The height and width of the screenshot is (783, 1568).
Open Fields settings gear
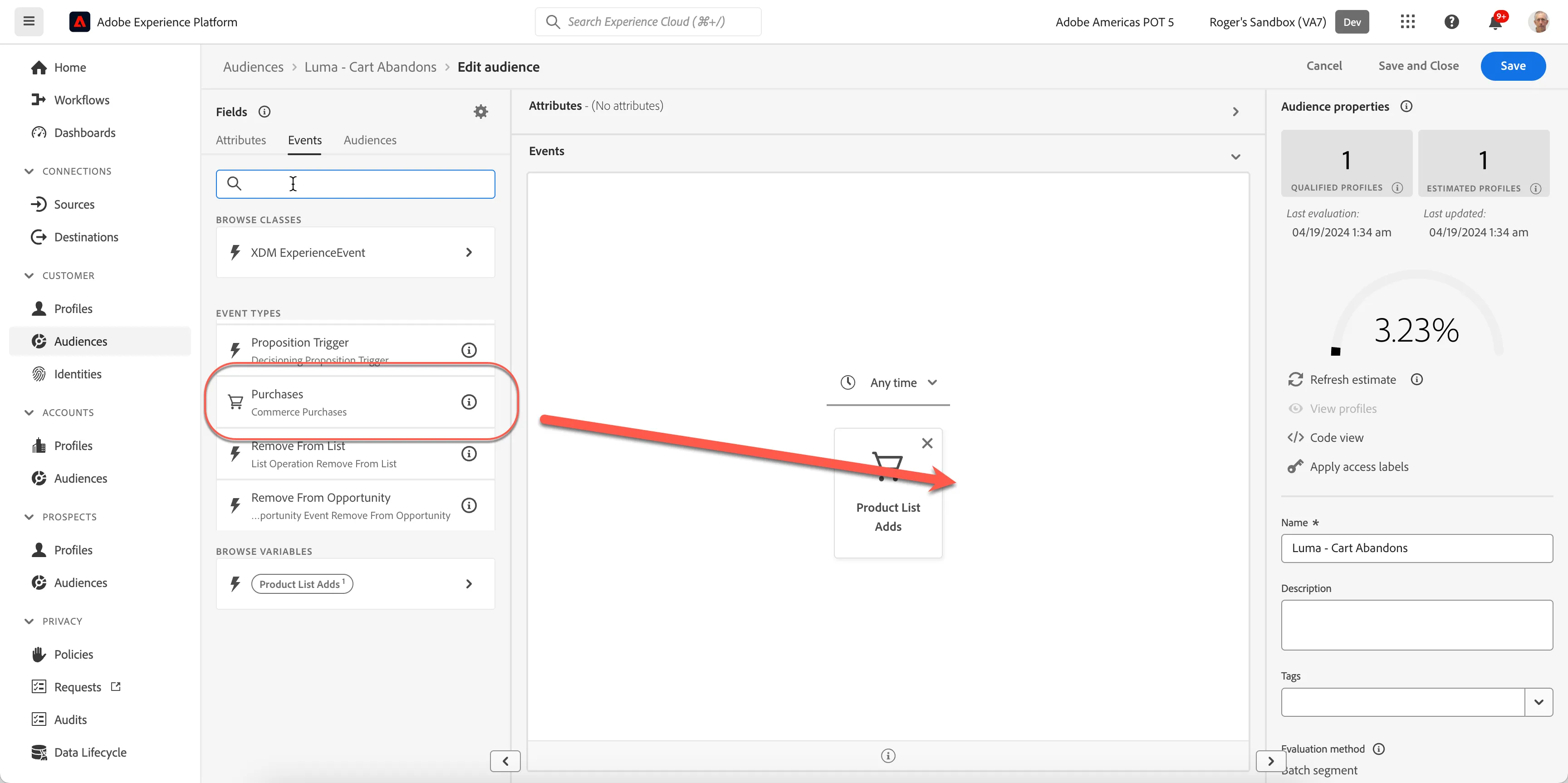coord(481,111)
